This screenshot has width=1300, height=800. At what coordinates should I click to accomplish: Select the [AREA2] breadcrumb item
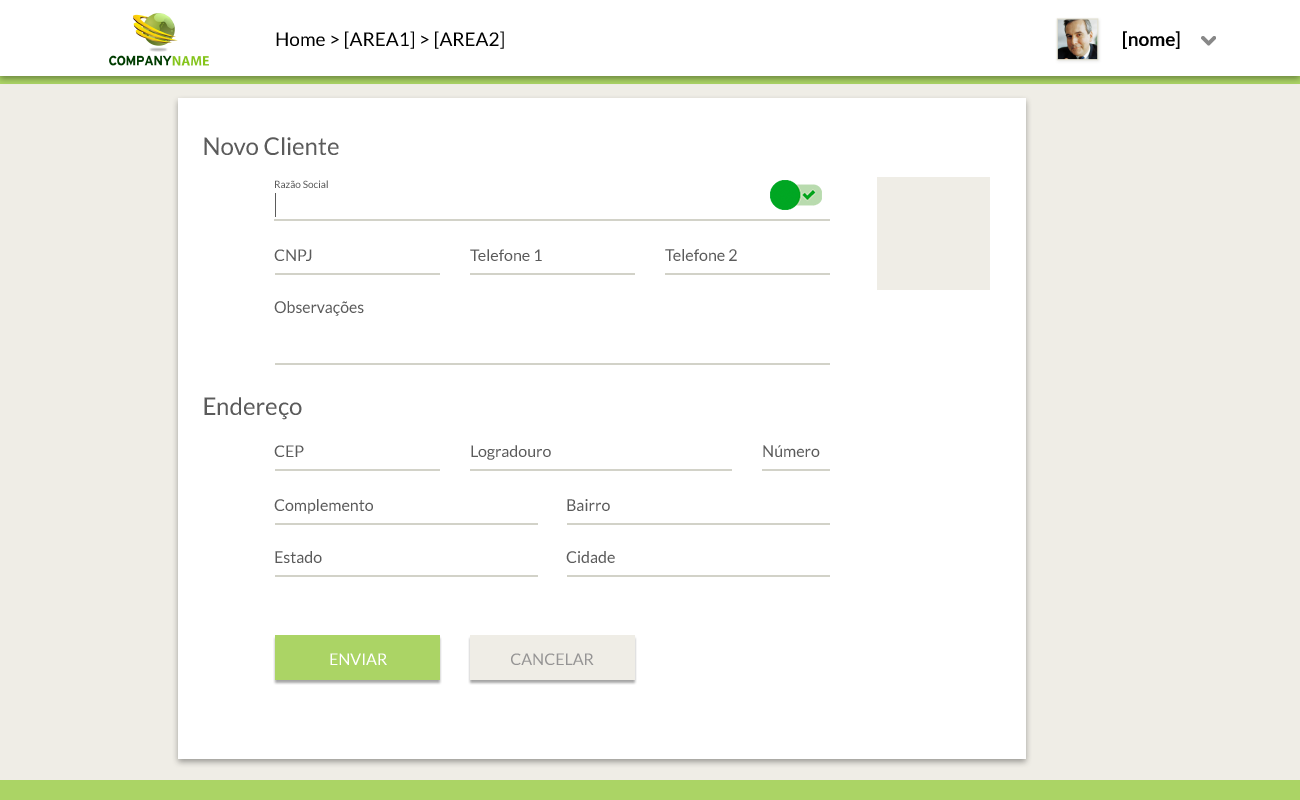point(469,39)
